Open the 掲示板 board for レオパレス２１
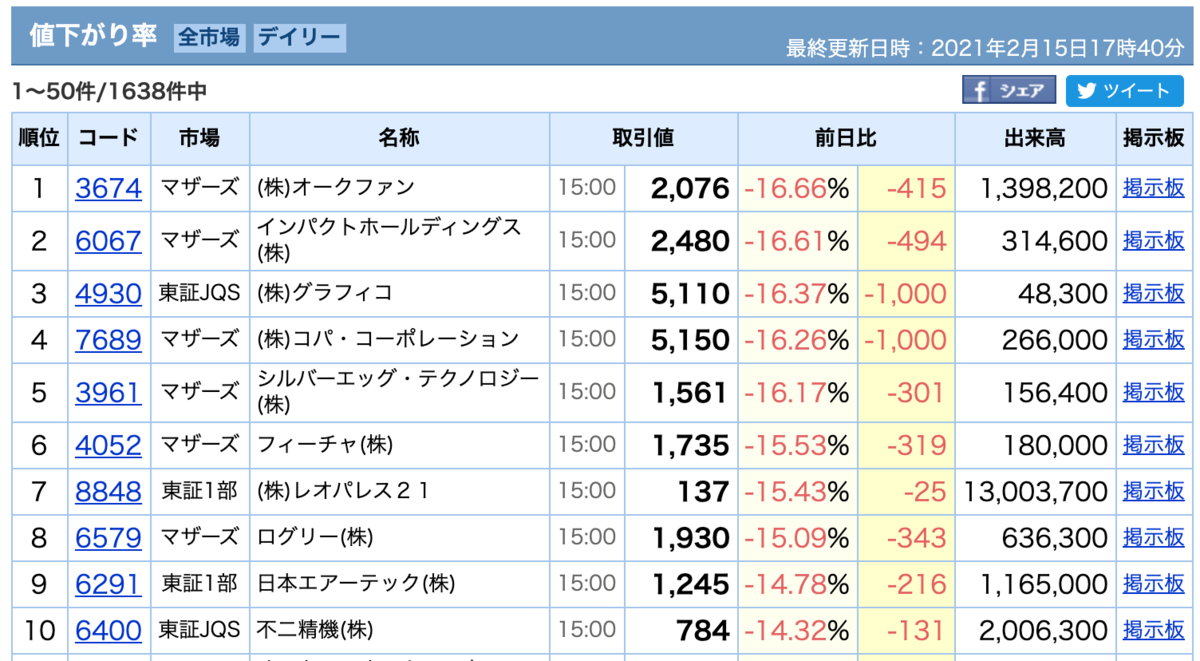The width and height of the screenshot is (1200, 661). pyautogui.click(x=1154, y=491)
